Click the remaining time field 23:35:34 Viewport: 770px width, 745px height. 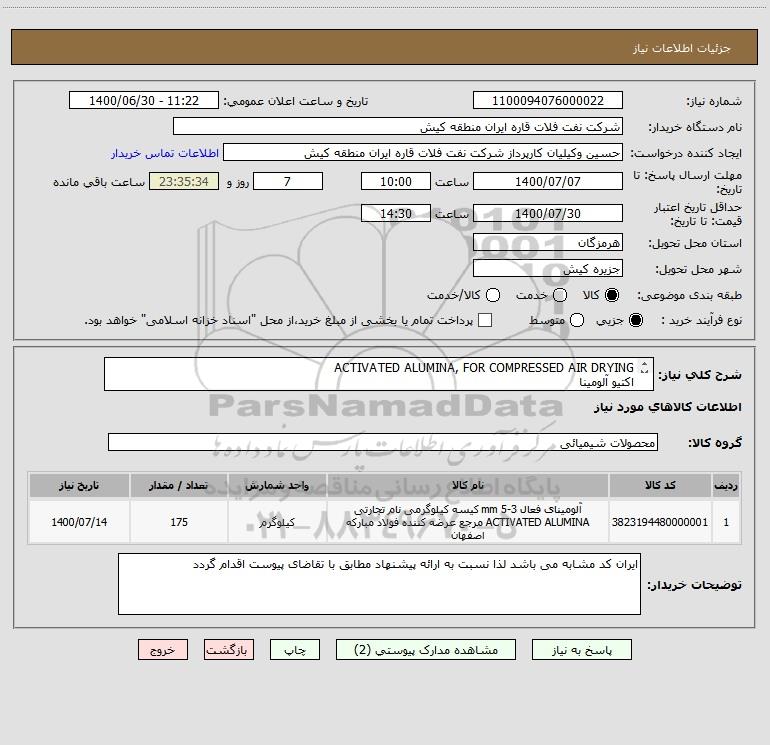(x=184, y=181)
